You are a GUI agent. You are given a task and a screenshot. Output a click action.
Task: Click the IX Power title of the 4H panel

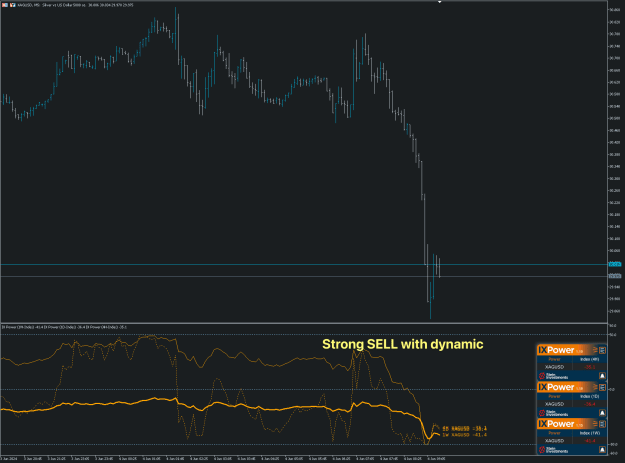(556, 350)
